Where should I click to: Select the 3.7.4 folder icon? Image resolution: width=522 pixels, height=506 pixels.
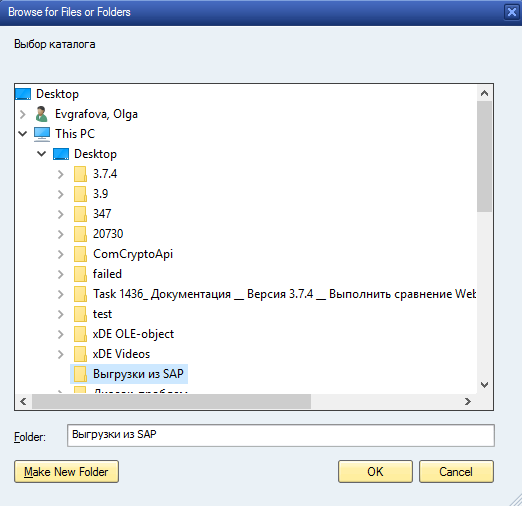(x=80, y=174)
